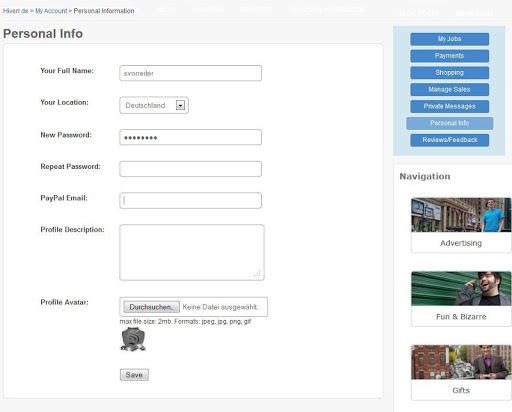Select the Personal Info sidebar item
The image size is (512, 412).
(450, 123)
